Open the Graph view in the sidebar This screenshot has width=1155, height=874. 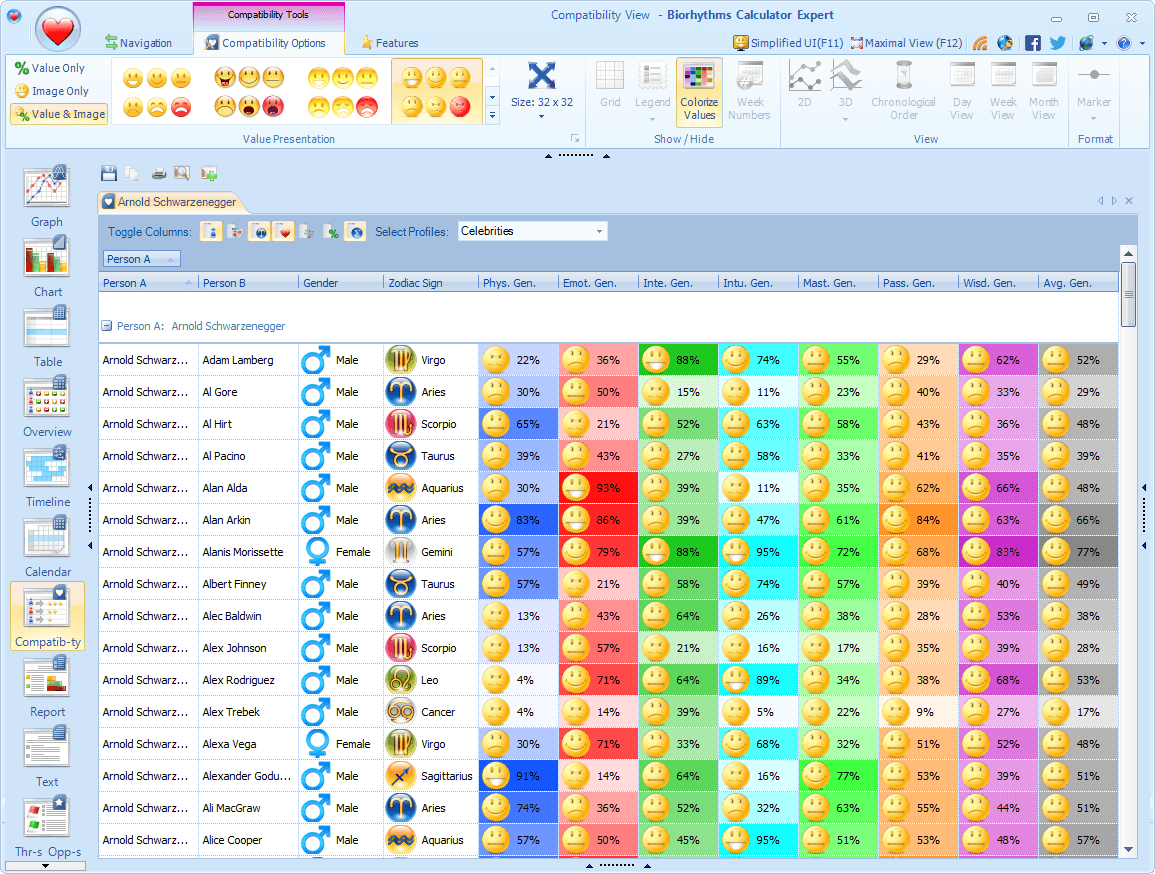click(47, 197)
